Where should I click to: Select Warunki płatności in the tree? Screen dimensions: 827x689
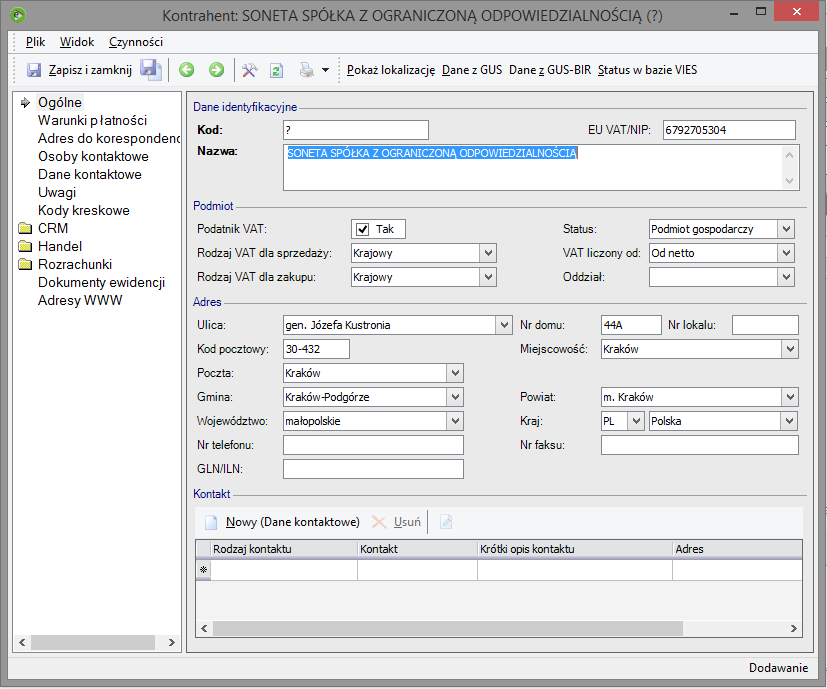click(x=92, y=120)
